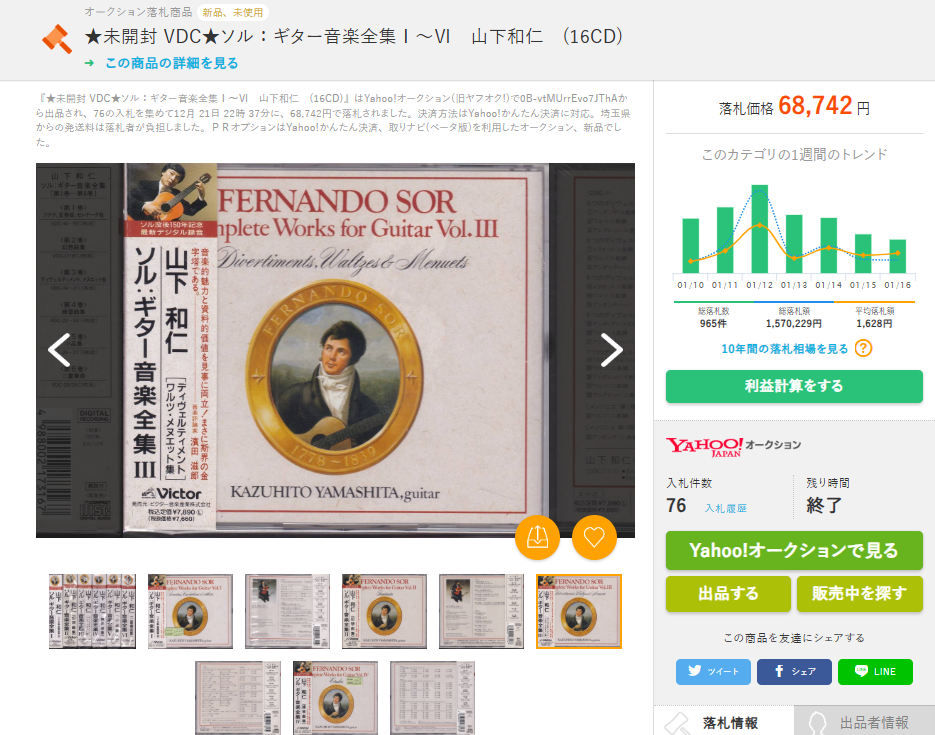Viewport: 935px width, 735px height.
Task: Select the highlighted Vol.III cover thumbnail
Action: [x=578, y=611]
